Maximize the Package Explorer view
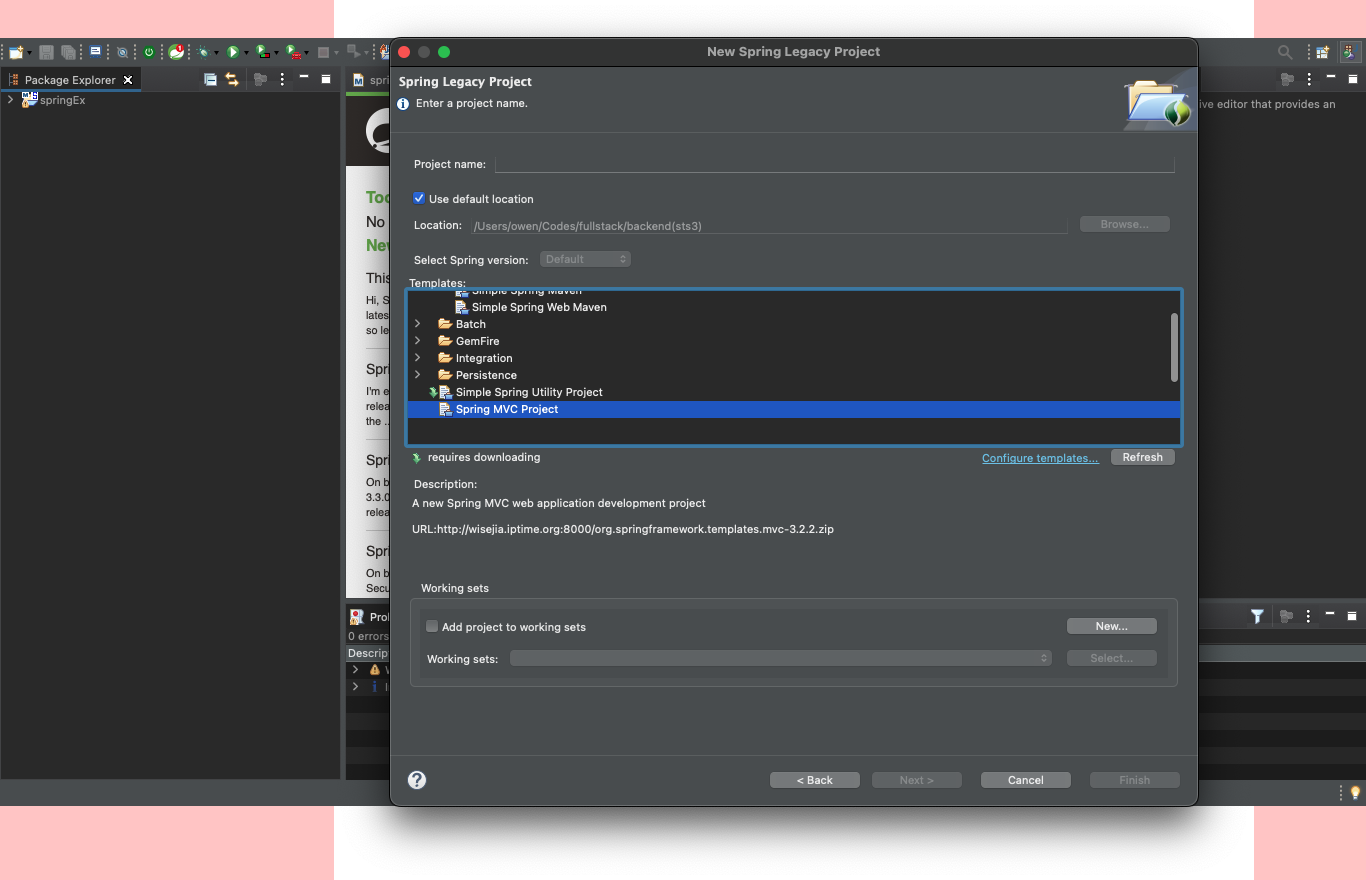Screen dimensions: 1366x880 [x=325, y=78]
